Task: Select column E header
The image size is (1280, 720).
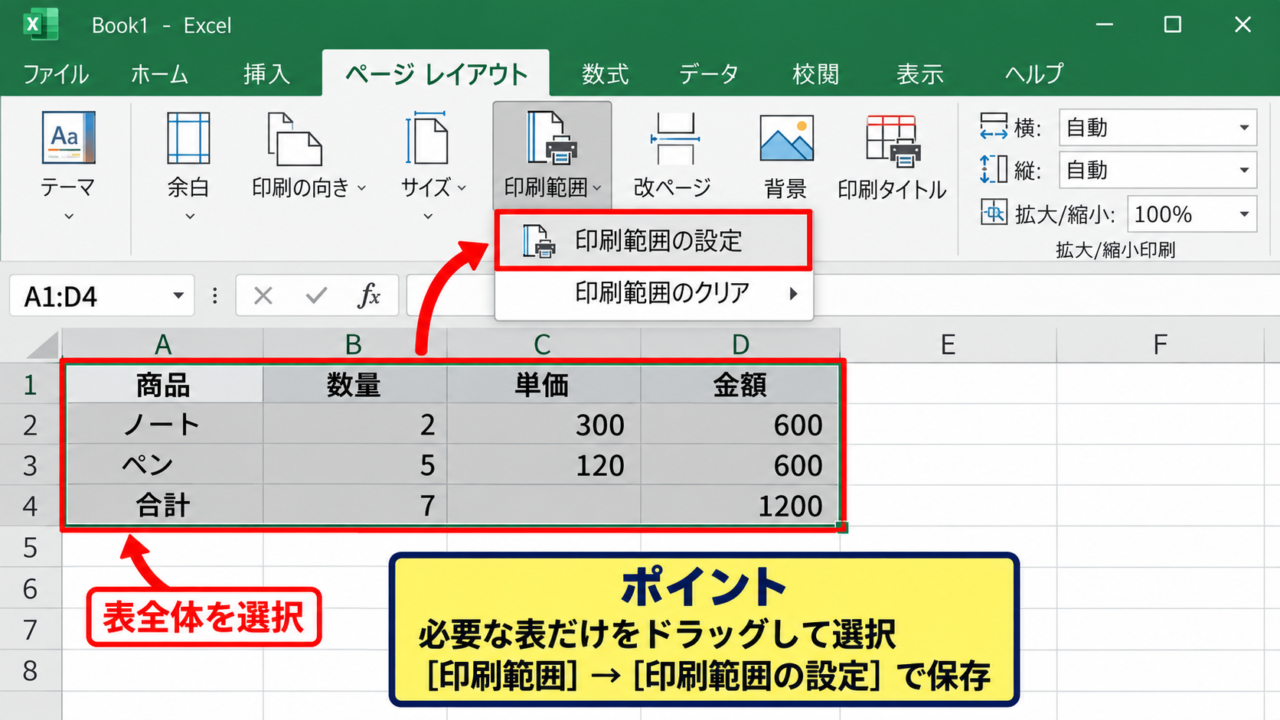Action: (x=948, y=344)
